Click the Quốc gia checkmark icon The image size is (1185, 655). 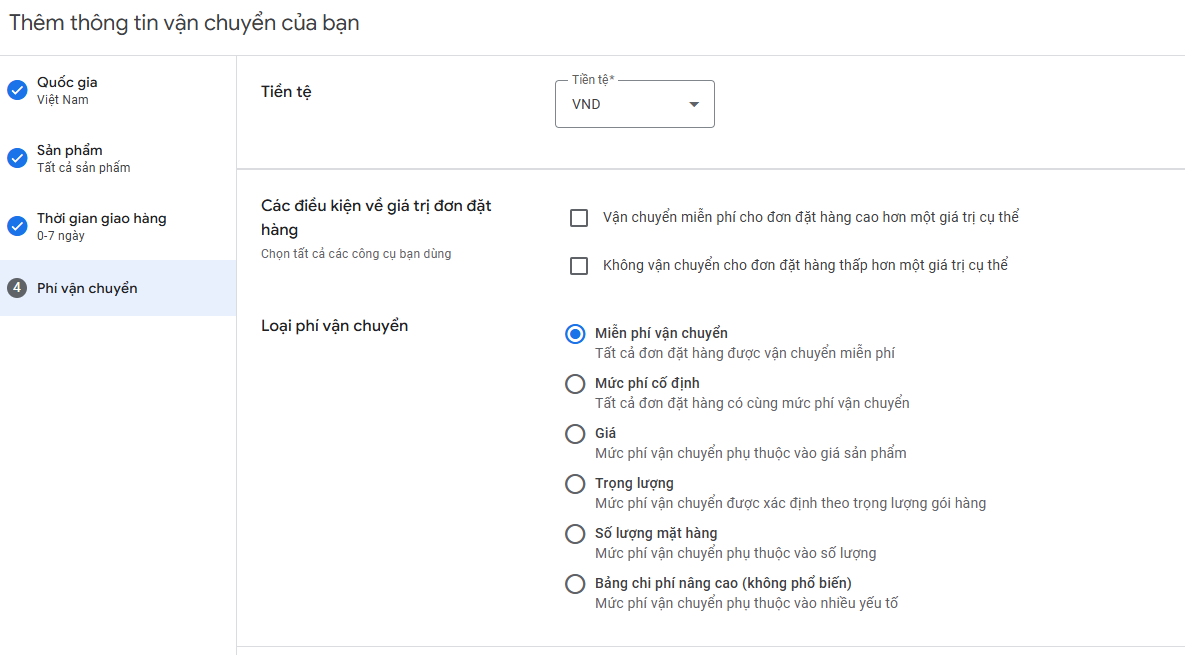(x=17, y=90)
